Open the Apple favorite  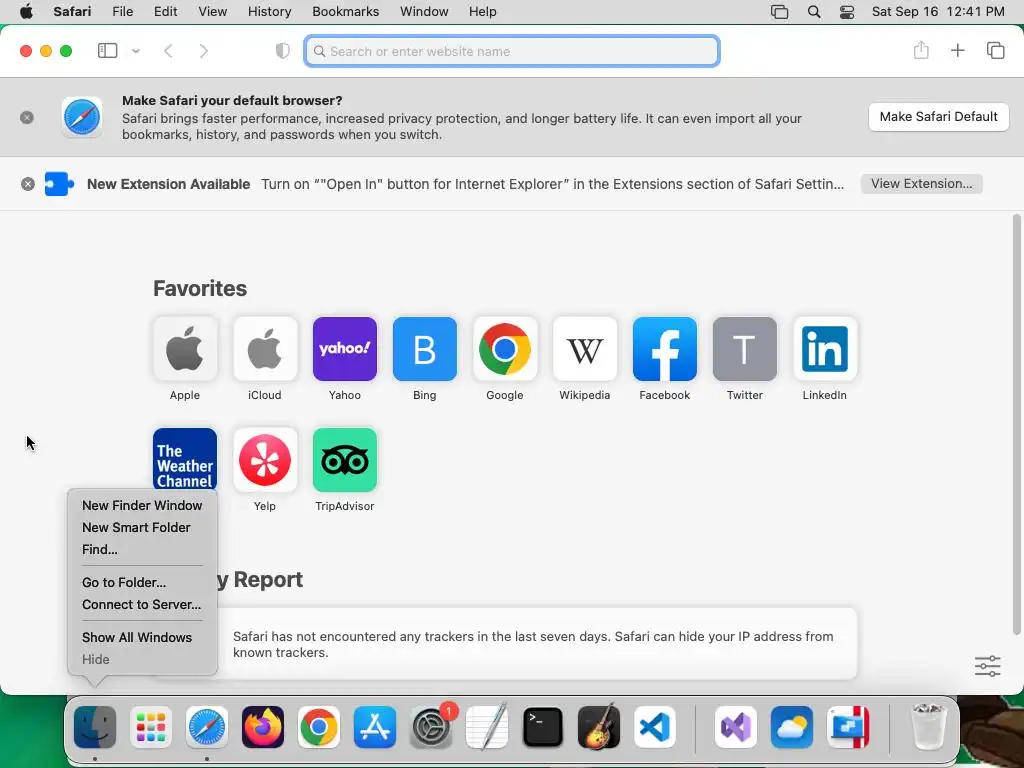point(185,349)
